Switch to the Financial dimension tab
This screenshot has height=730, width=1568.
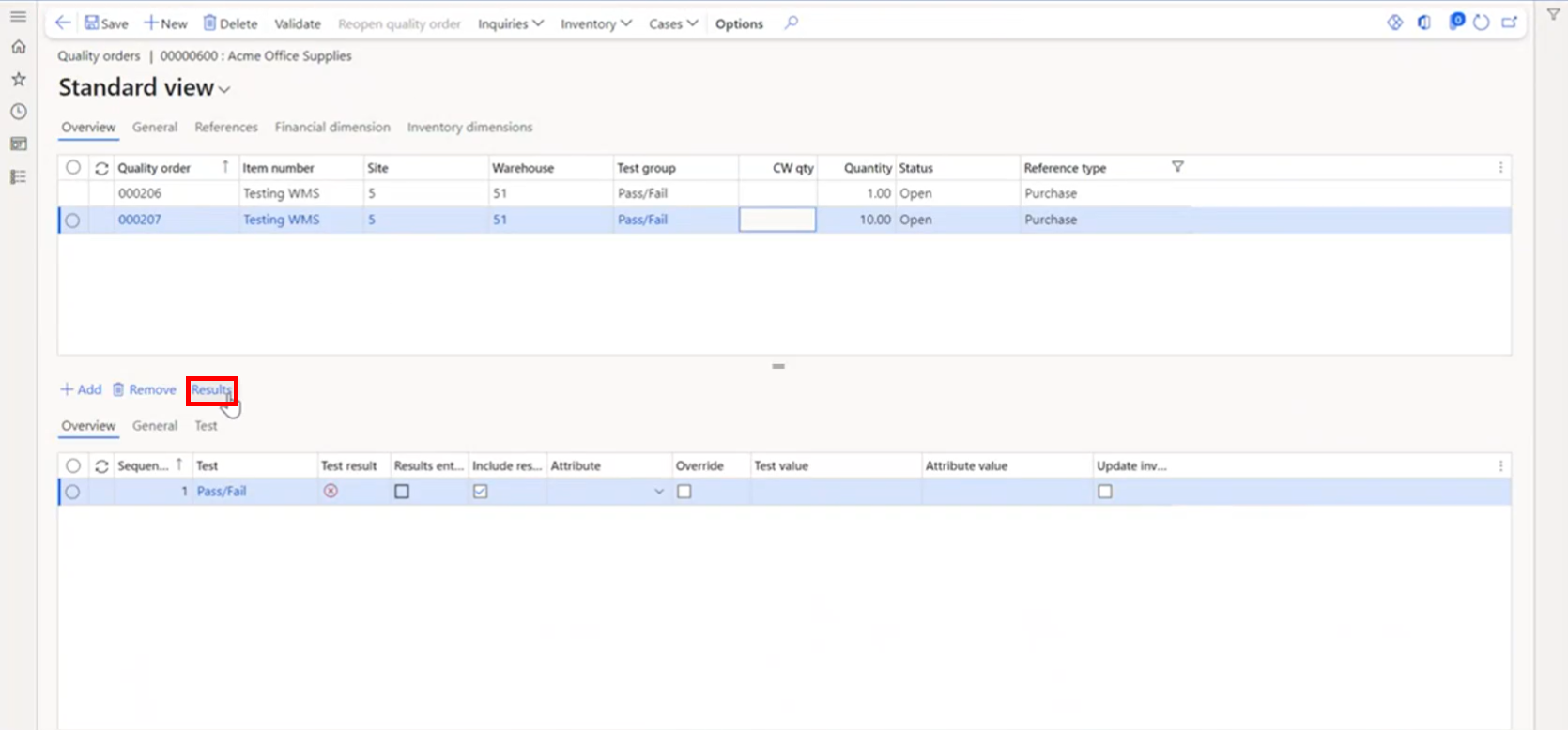coord(332,128)
